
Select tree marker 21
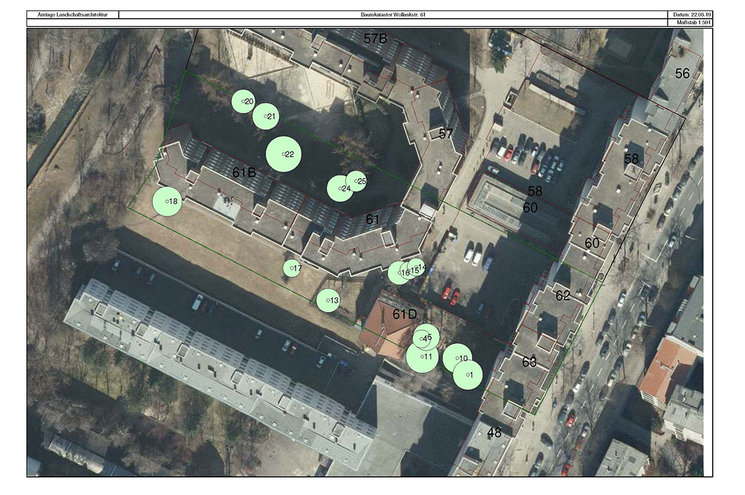268,117
